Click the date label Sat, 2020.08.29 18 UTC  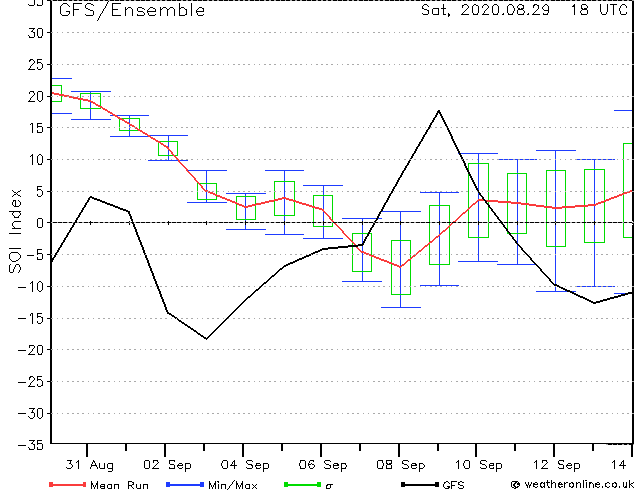pos(524,10)
